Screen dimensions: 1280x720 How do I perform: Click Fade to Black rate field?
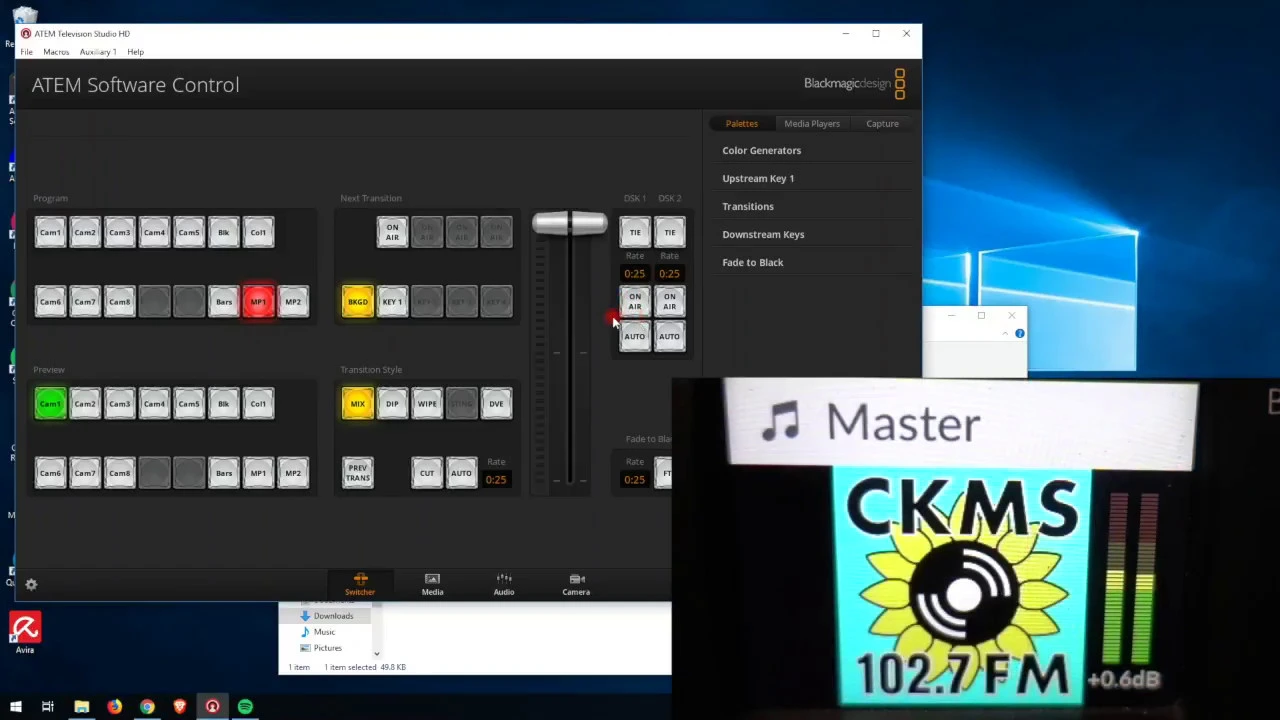coord(635,480)
